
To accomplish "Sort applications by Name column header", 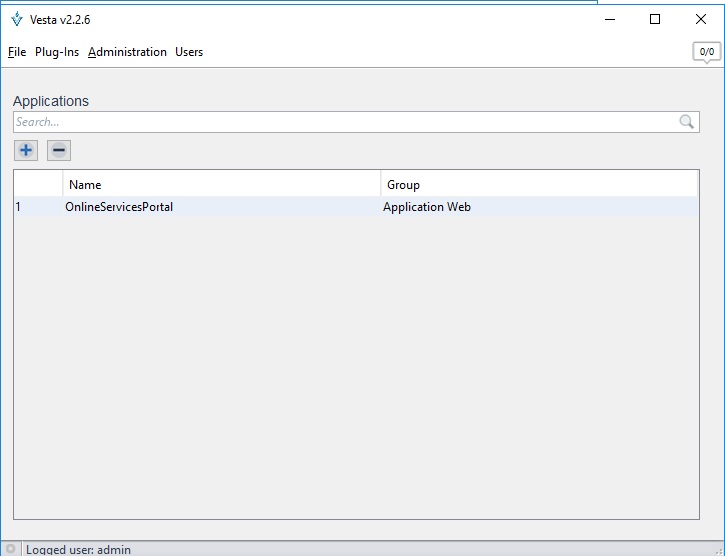I will [x=220, y=184].
